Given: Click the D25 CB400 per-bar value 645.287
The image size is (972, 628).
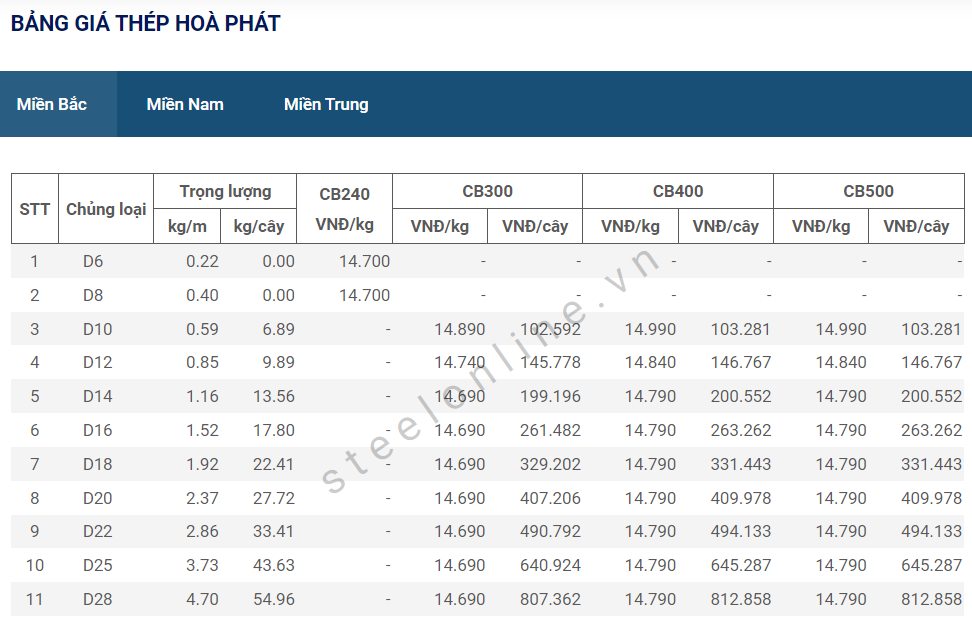Looking at the screenshot, I should (741, 565).
